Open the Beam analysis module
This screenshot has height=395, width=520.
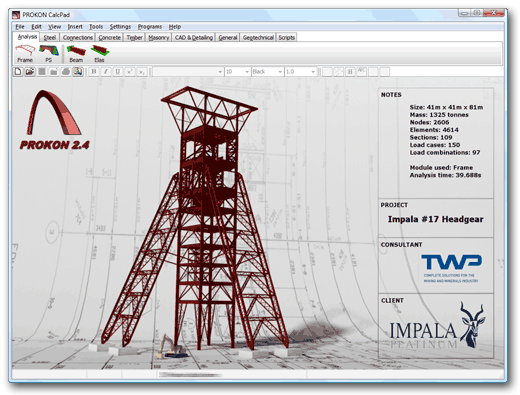(x=76, y=54)
